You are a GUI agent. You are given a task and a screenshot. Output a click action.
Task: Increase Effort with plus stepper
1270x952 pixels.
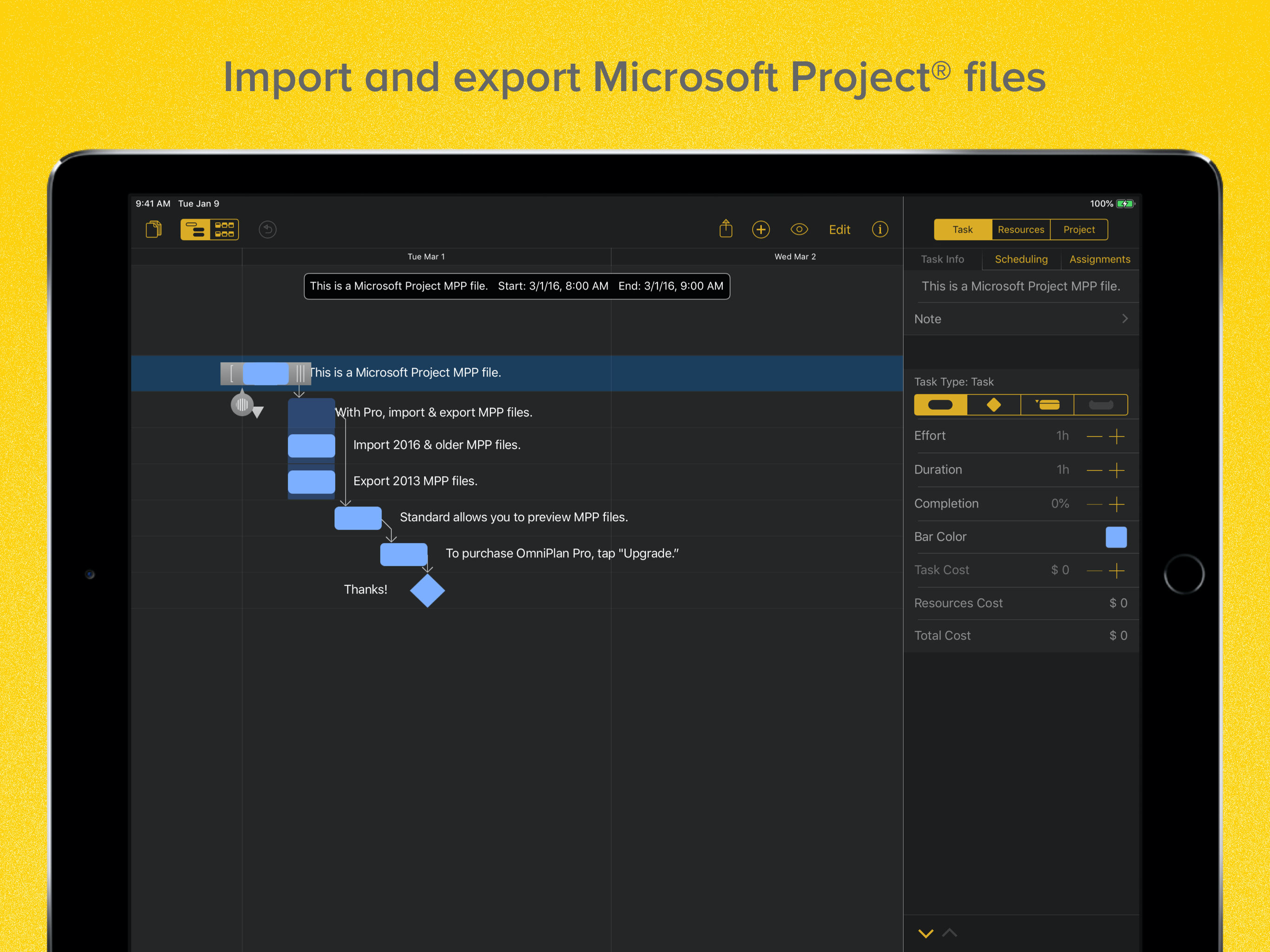tap(1117, 436)
